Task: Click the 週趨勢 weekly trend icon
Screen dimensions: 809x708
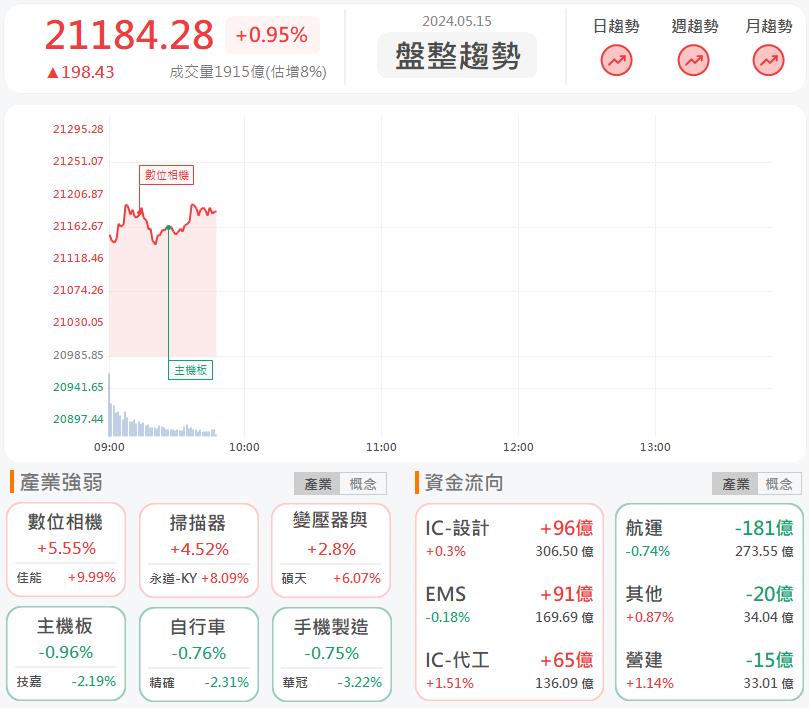Action: [x=693, y=60]
